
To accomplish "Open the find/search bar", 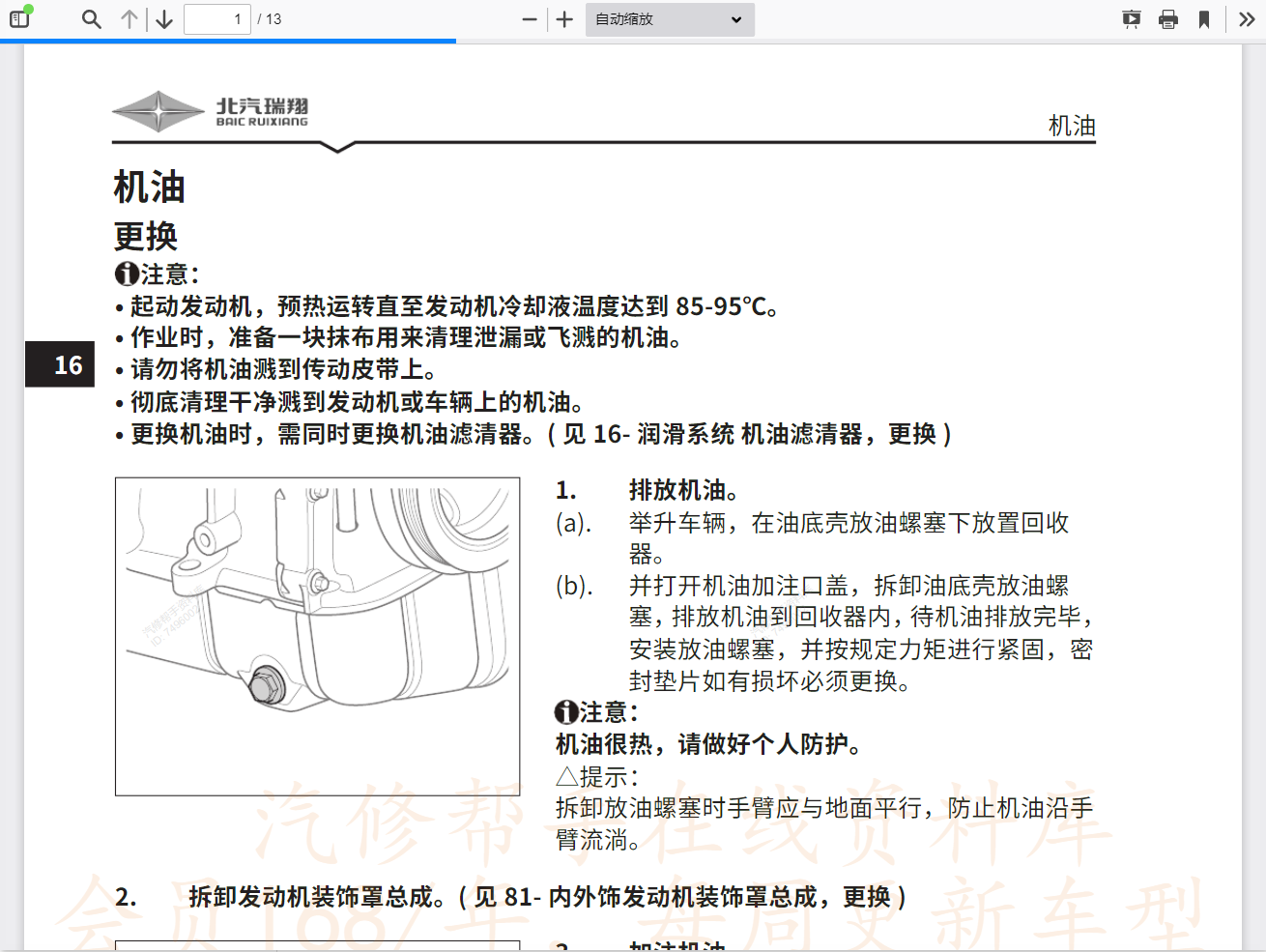I will coord(91,18).
